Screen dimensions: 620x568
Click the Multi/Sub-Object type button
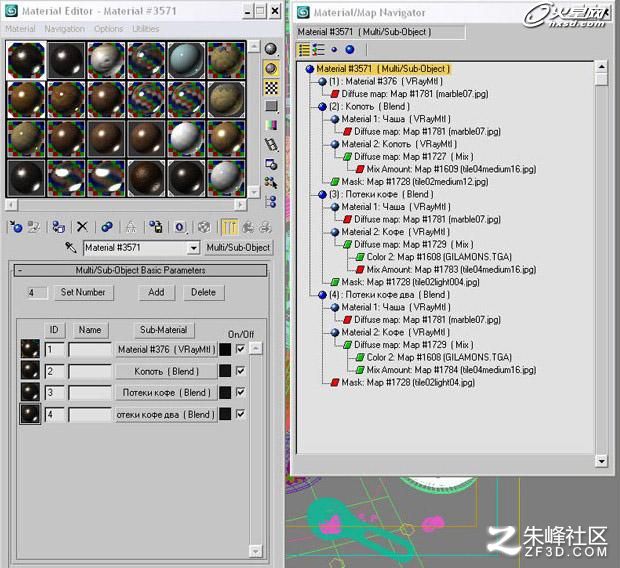238,248
